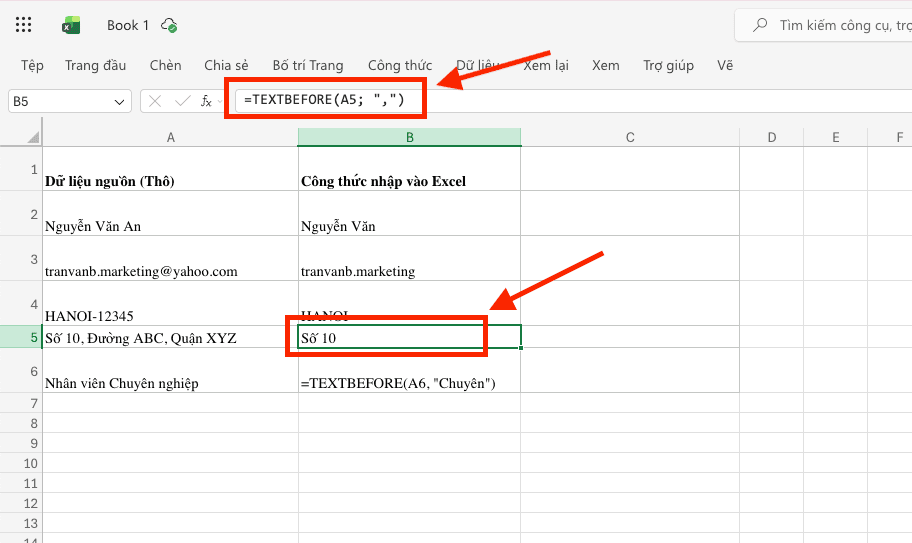This screenshot has height=543, width=912.
Task: Select row 5 header
Action: pos(21,337)
